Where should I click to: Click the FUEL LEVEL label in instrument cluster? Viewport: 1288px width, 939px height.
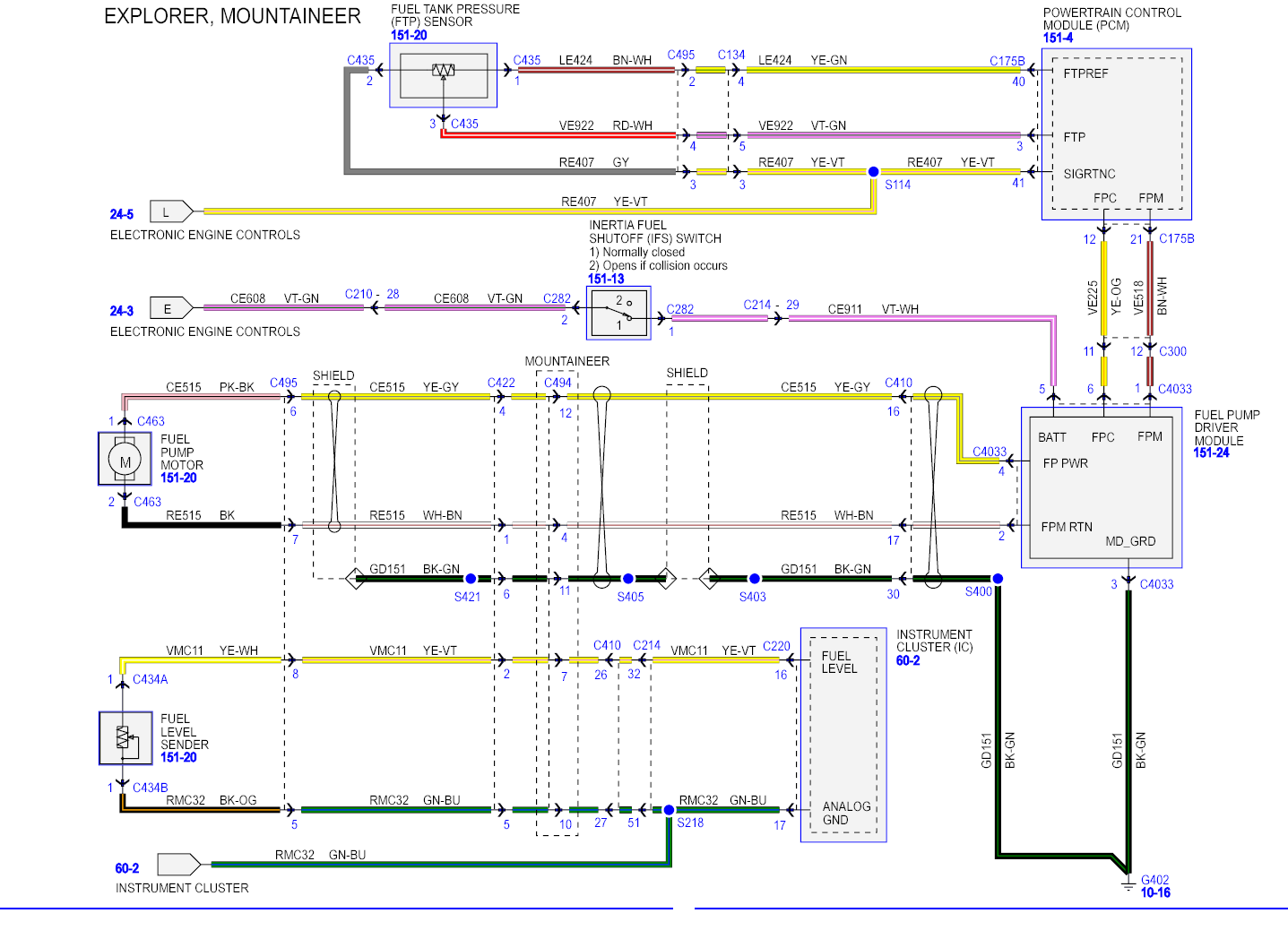click(x=839, y=662)
